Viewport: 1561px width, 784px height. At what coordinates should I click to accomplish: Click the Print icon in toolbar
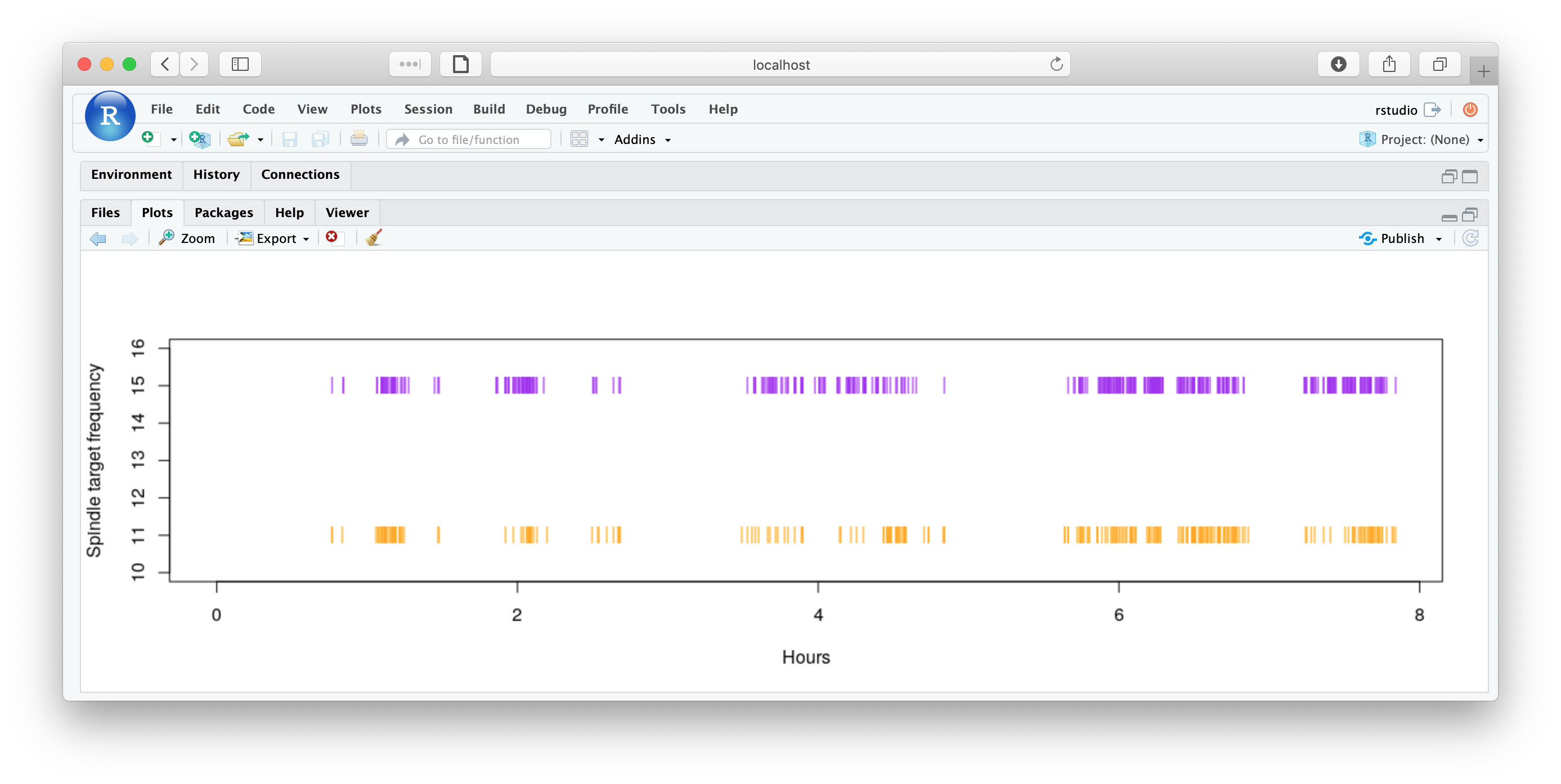[x=359, y=139]
